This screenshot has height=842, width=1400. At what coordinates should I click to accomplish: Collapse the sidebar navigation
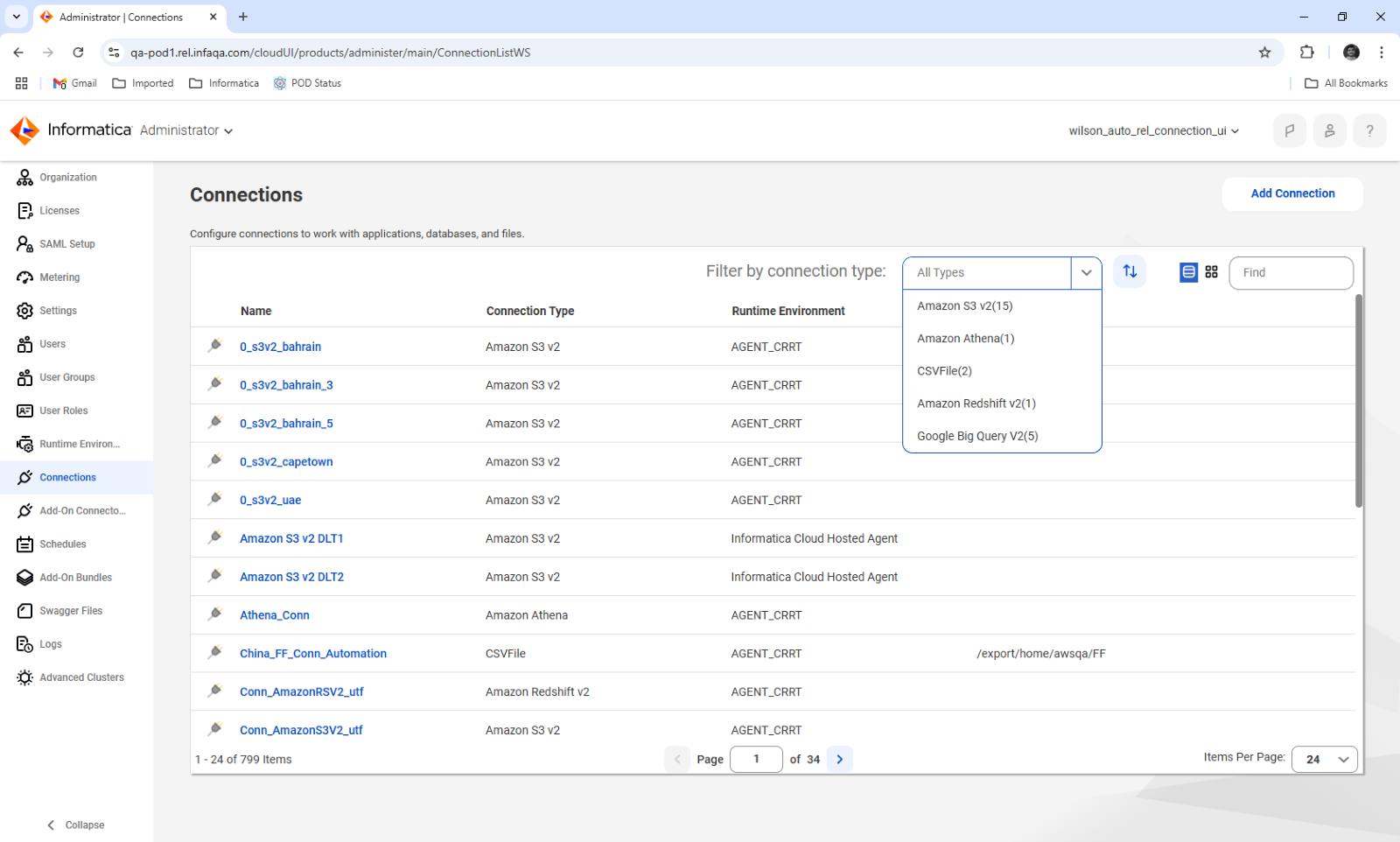click(76, 824)
